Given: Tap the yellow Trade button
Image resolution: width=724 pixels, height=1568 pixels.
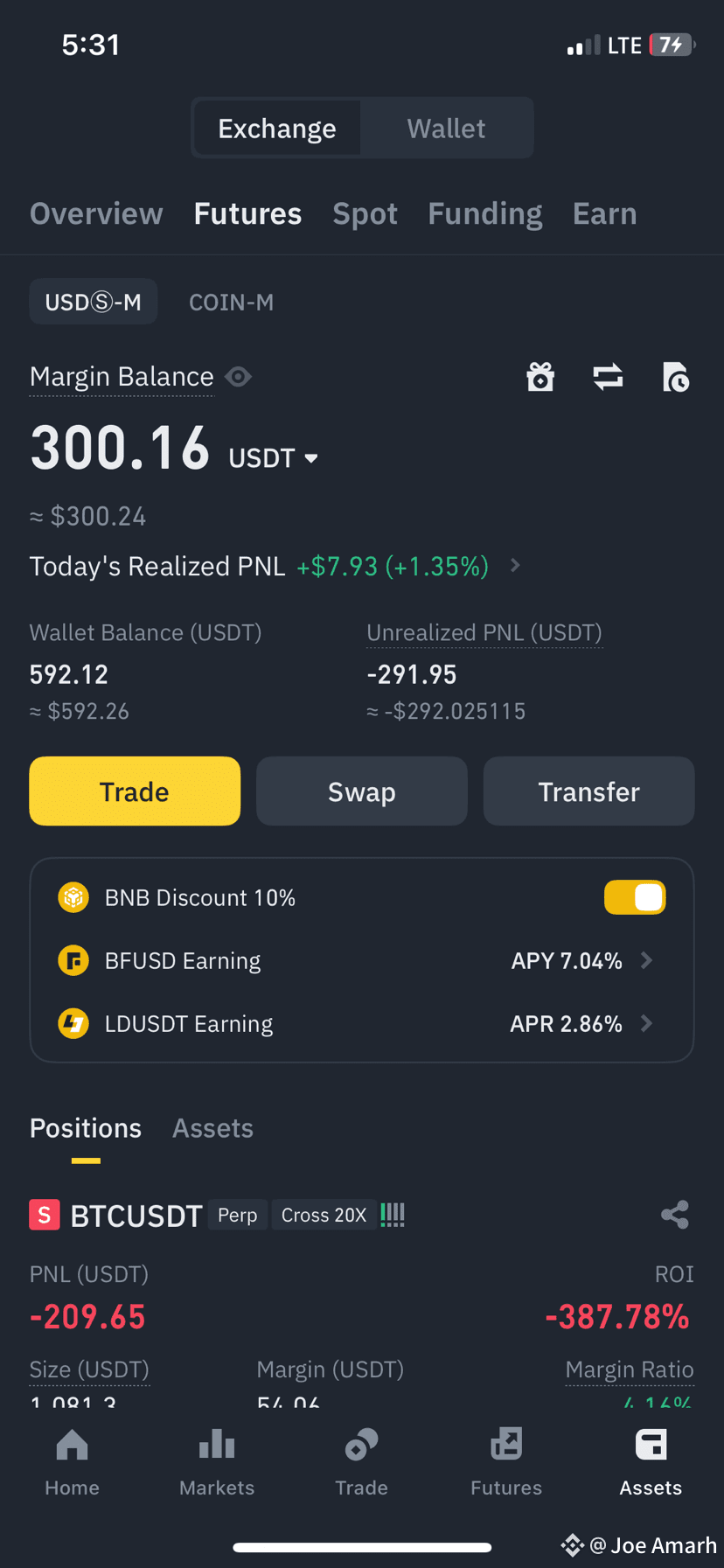Looking at the screenshot, I should click(135, 791).
